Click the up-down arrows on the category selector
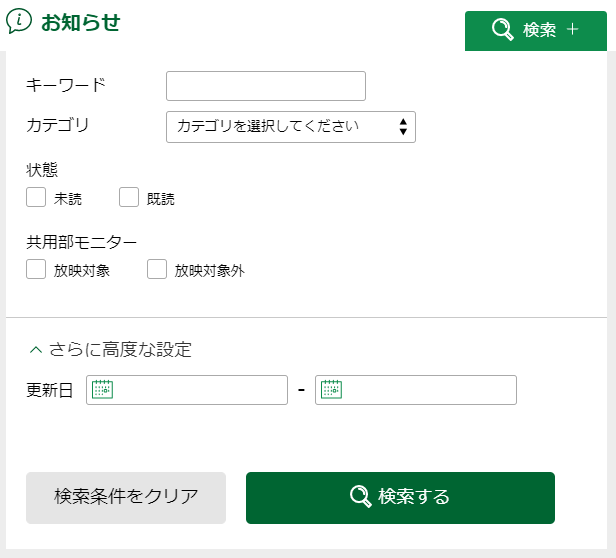Screen dimensions: 616x558 (x=403, y=127)
